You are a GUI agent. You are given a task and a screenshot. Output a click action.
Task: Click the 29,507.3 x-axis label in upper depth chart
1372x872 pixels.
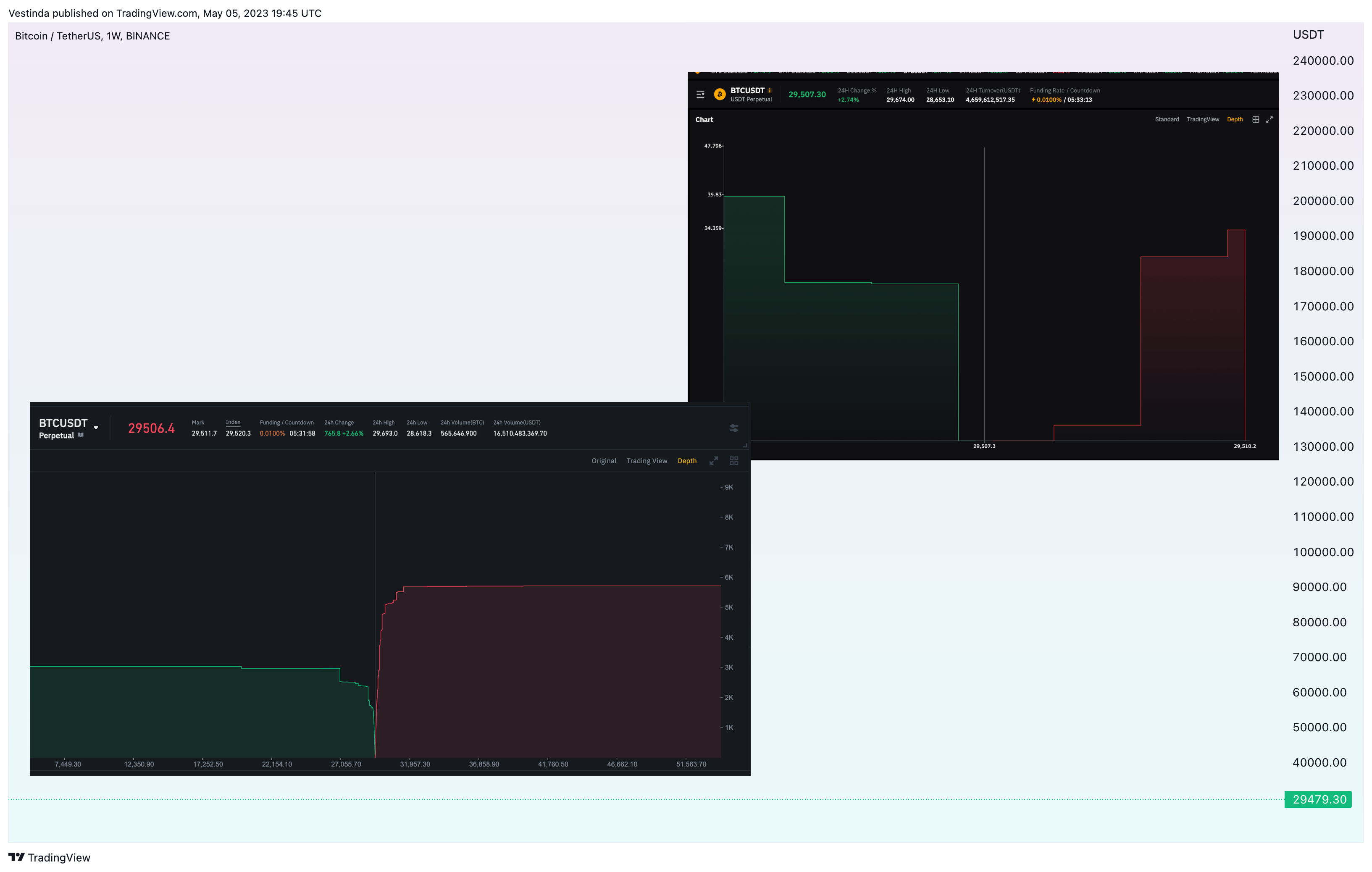click(985, 446)
